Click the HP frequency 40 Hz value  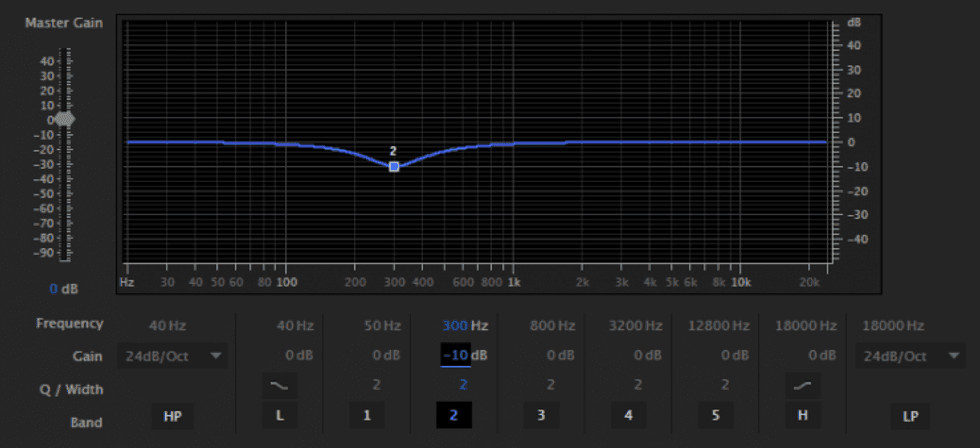[167, 326]
